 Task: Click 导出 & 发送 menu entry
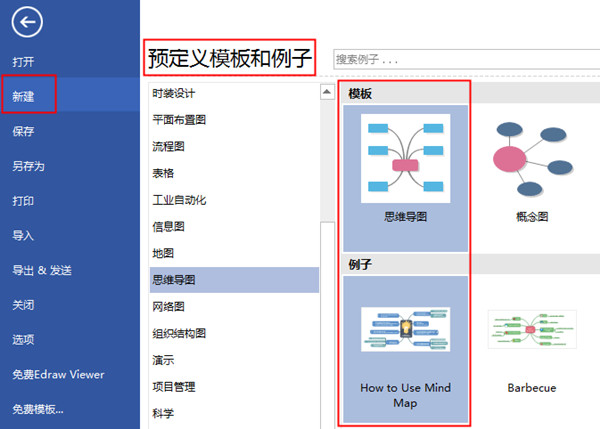tap(41, 270)
